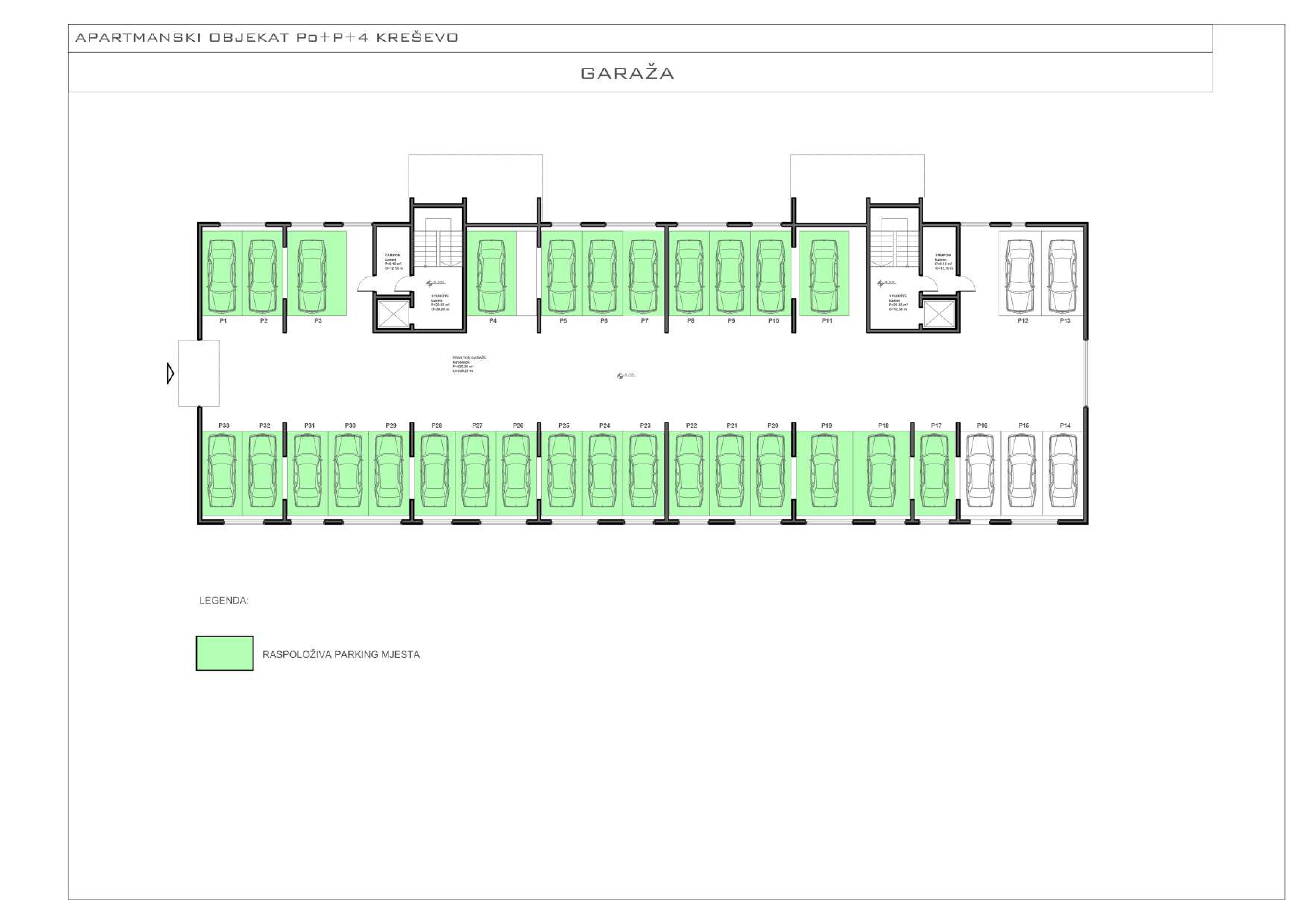Click the right elevator shaft X symbol
1308x924 pixels.
(x=939, y=314)
